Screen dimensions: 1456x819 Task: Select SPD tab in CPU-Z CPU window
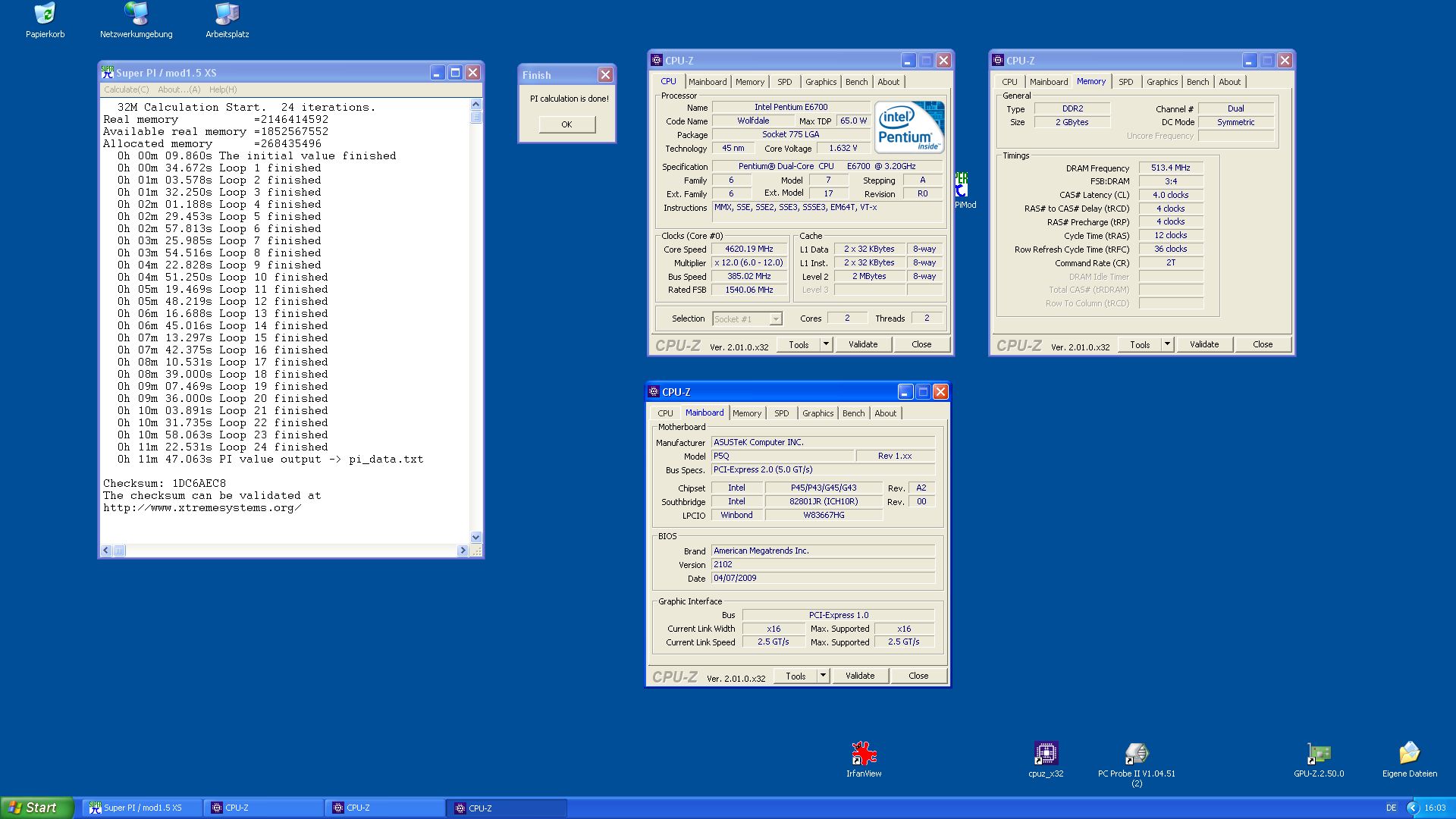(x=784, y=82)
